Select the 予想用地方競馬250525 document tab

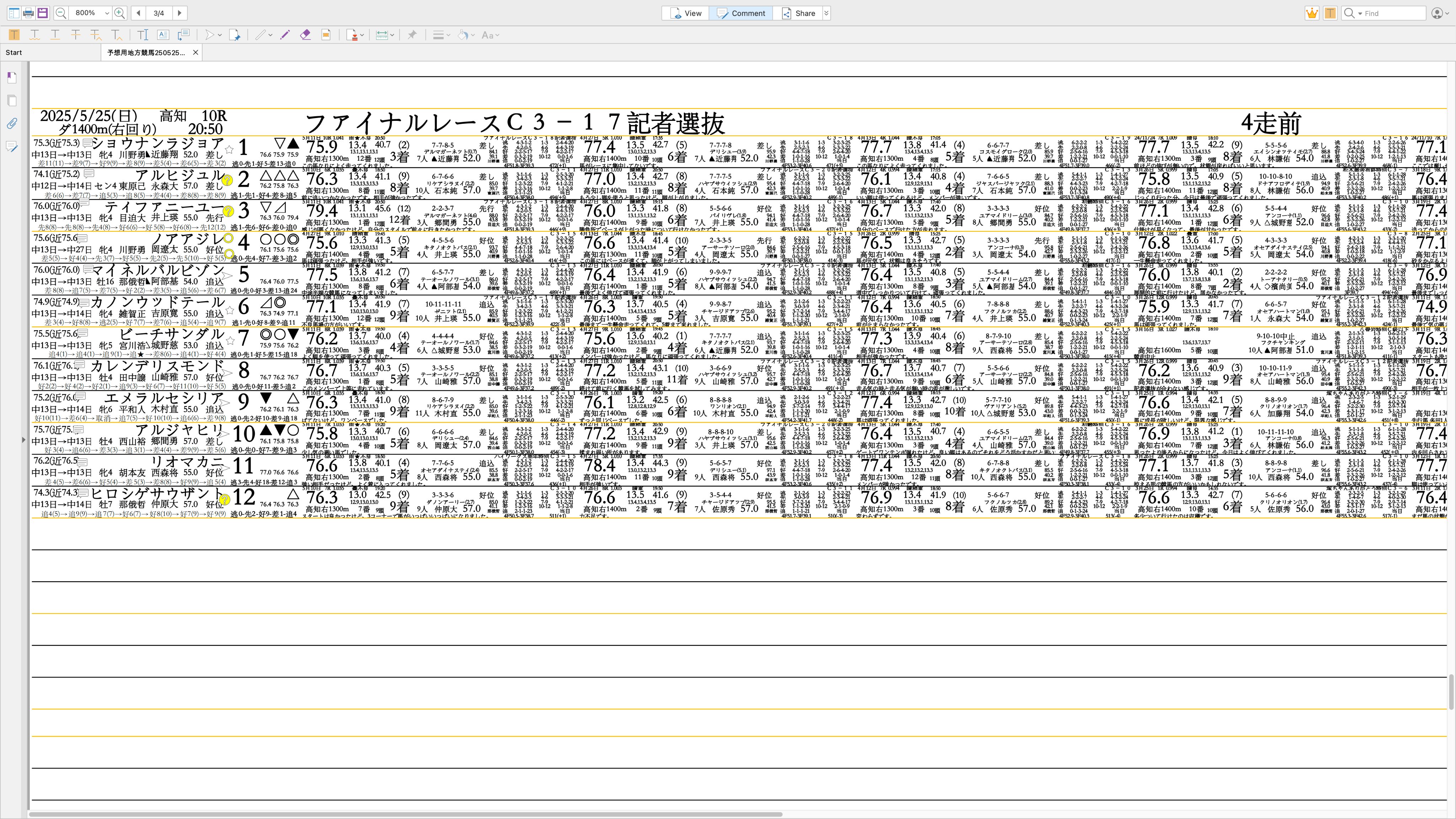146,53
